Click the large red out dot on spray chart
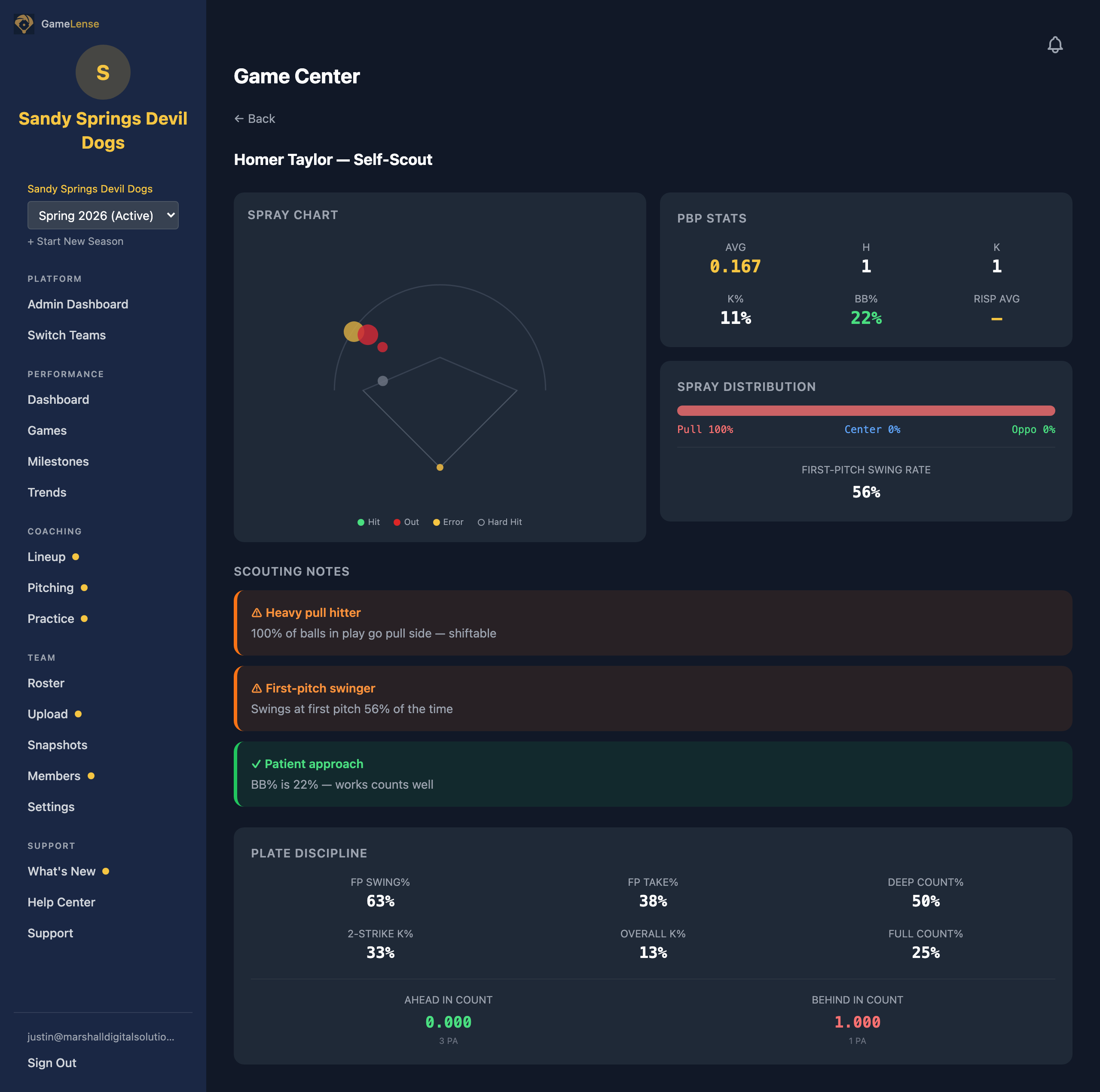 click(x=368, y=335)
